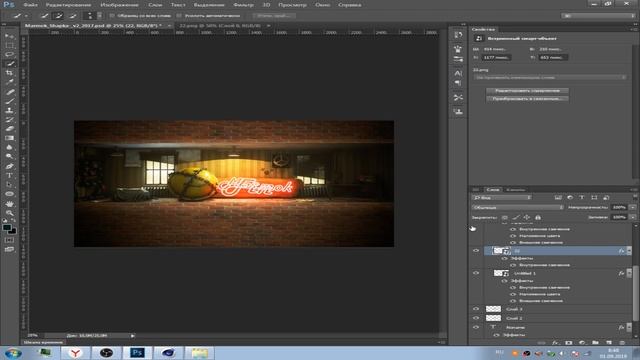The image size is (640, 360).
Task: Select the Gradient tool
Action: pyautogui.click(x=9, y=138)
